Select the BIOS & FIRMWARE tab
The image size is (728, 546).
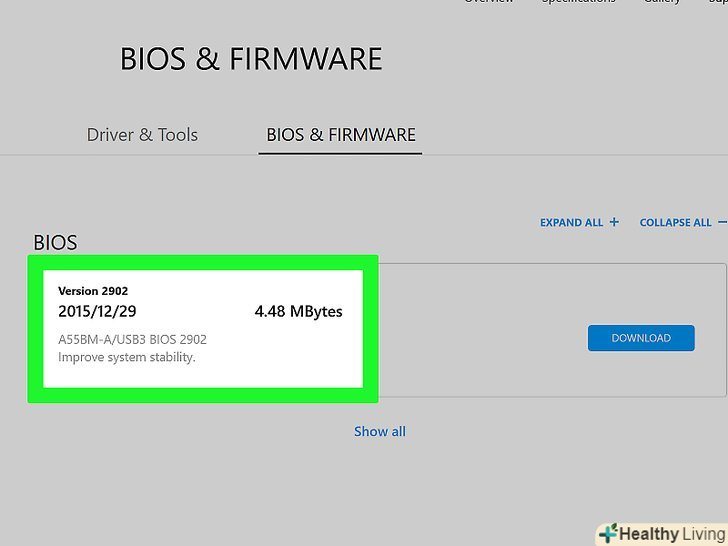[x=341, y=135]
